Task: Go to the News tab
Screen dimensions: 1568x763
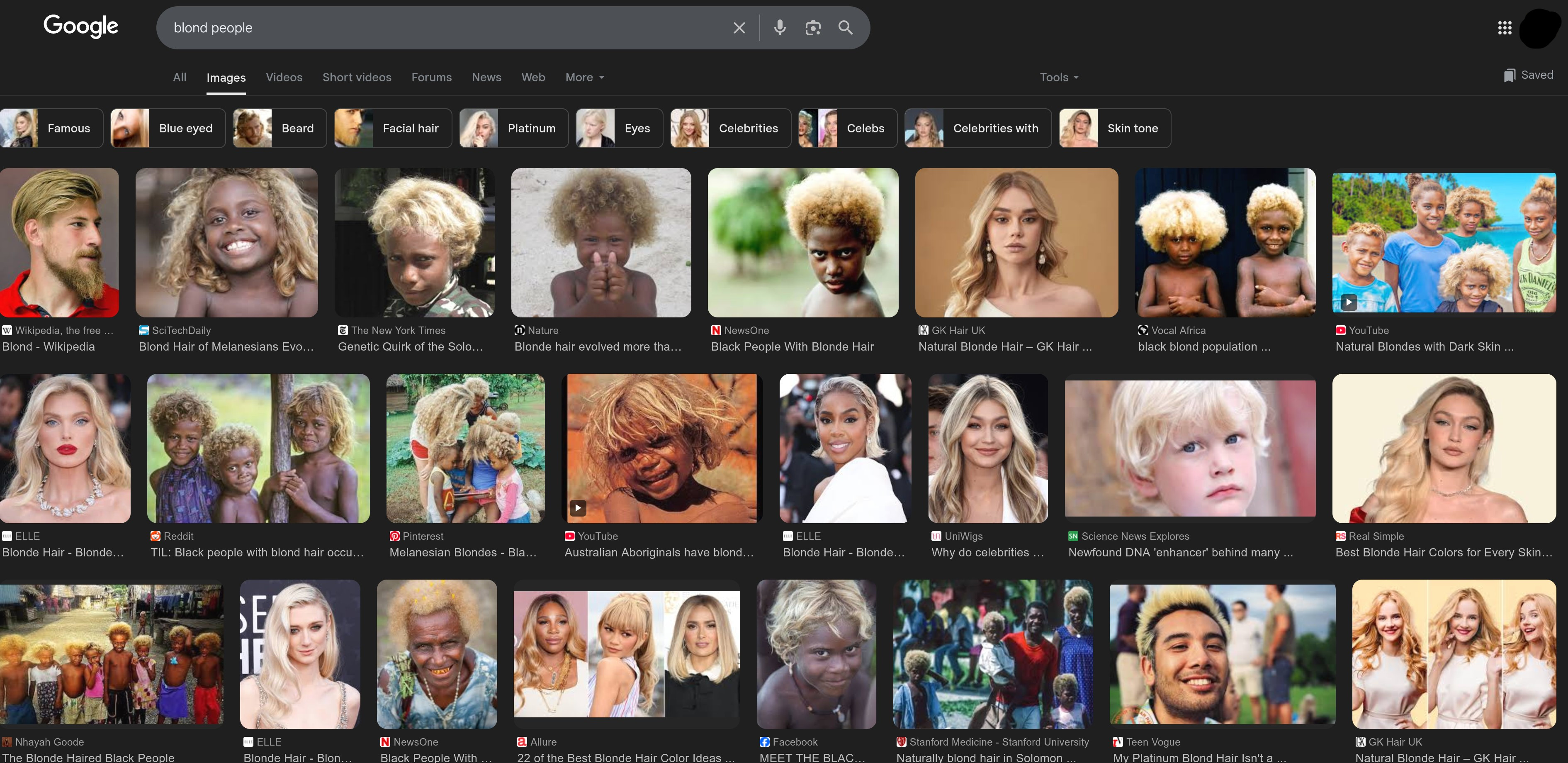Action: [x=486, y=77]
